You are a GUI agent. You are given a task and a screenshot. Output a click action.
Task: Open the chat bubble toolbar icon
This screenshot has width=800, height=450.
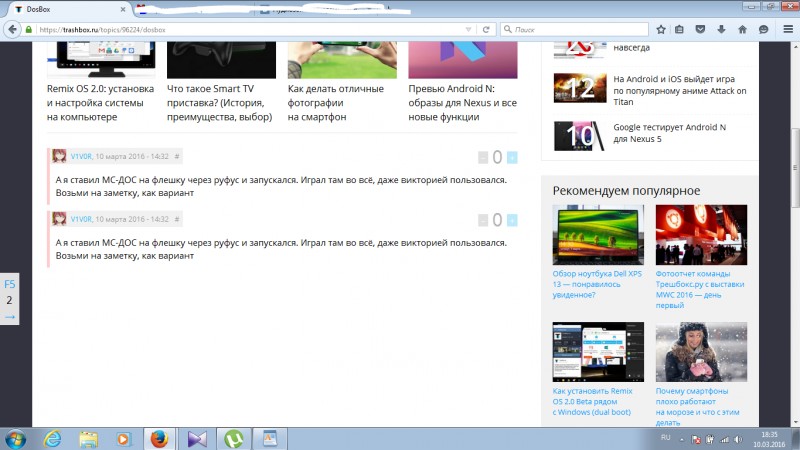pyautogui.click(x=763, y=30)
